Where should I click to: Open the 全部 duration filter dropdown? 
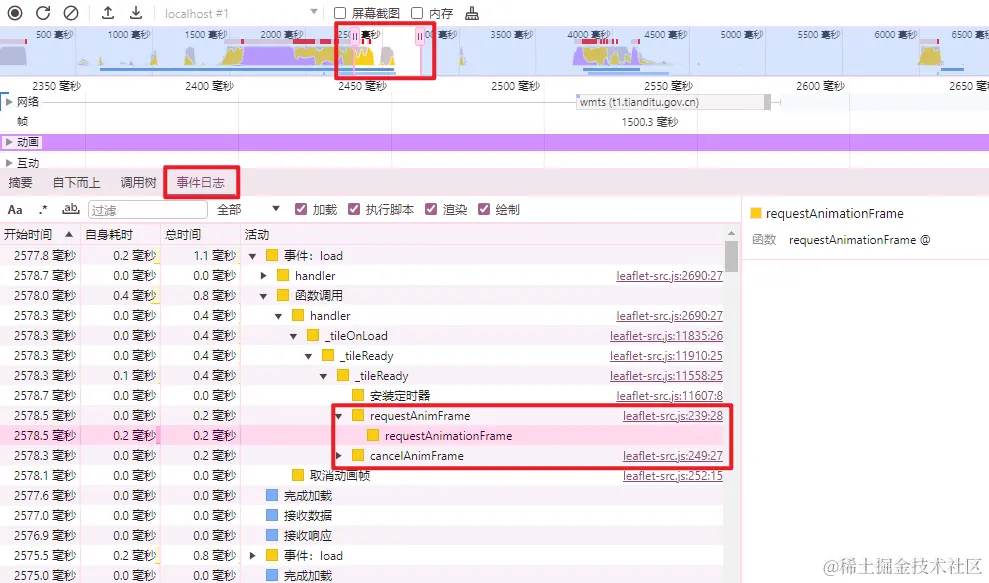248,209
